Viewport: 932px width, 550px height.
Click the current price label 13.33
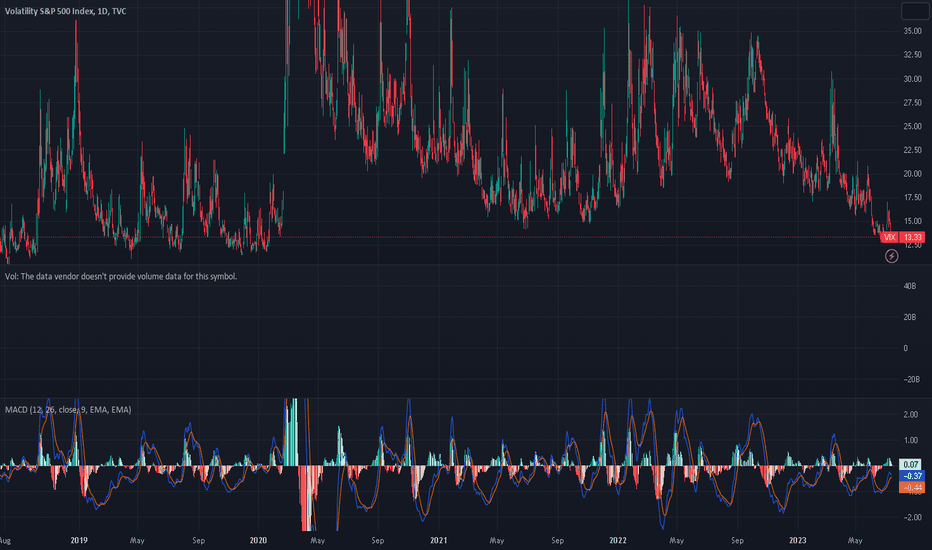(x=912, y=237)
